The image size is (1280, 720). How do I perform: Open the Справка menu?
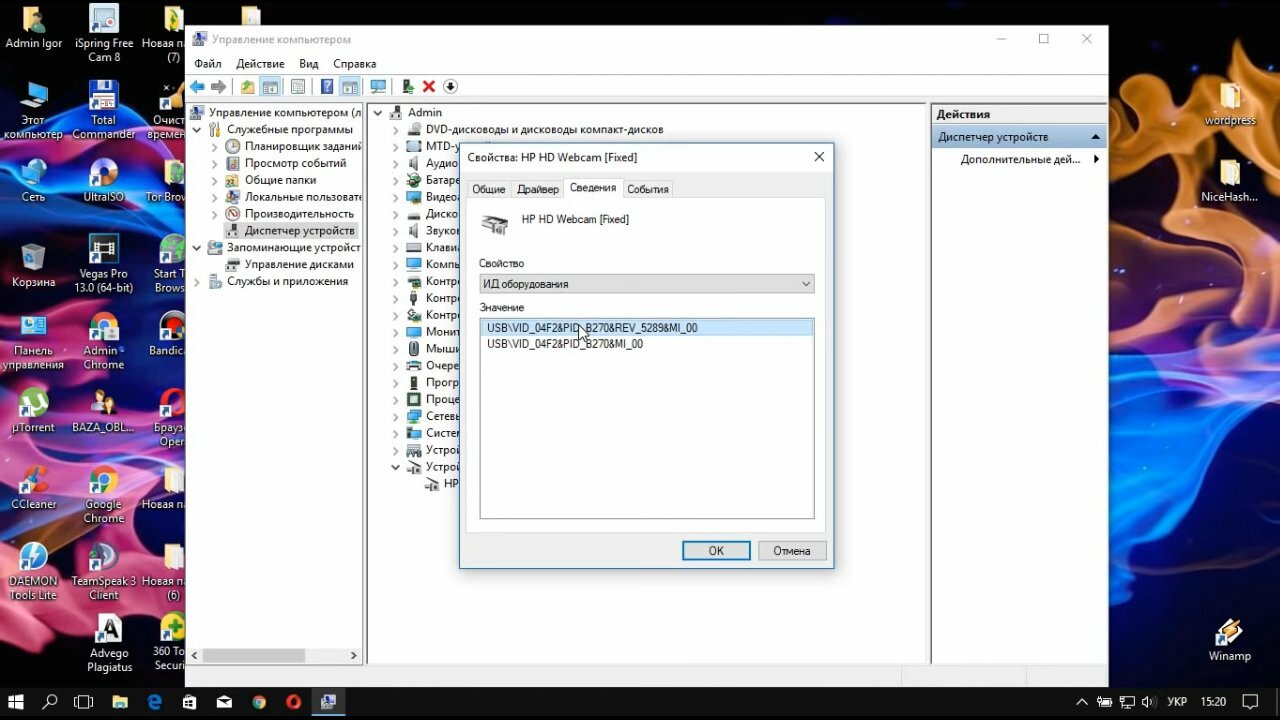[x=355, y=64]
